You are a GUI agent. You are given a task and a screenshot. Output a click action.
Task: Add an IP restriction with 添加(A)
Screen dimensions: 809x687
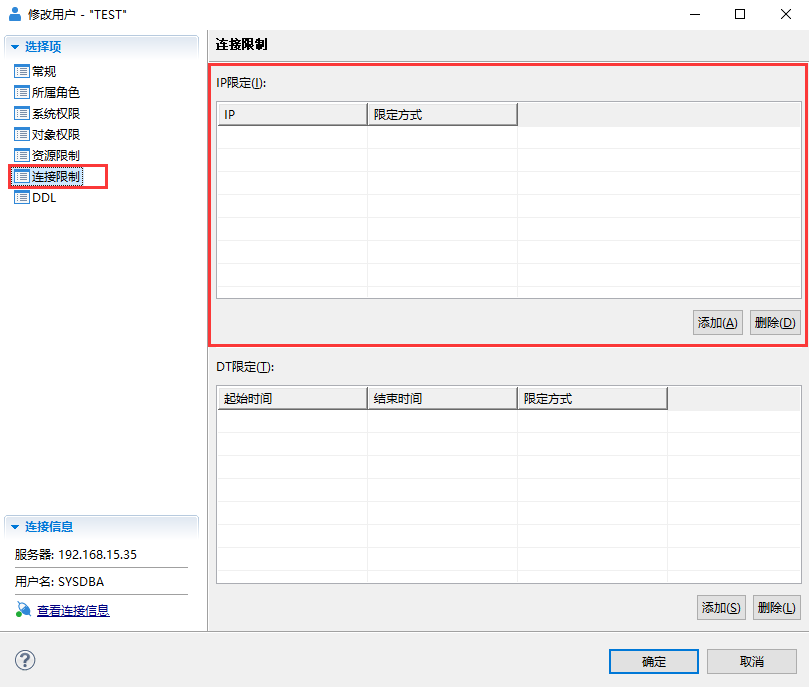718,323
